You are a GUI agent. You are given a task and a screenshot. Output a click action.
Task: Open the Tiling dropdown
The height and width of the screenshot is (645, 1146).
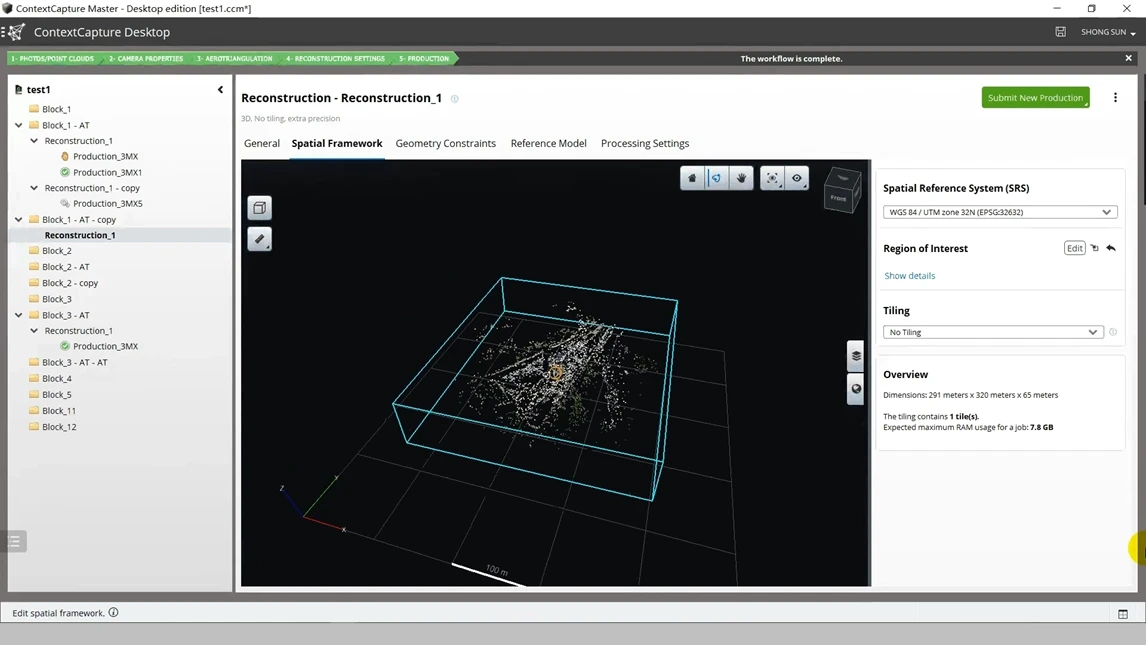(993, 332)
